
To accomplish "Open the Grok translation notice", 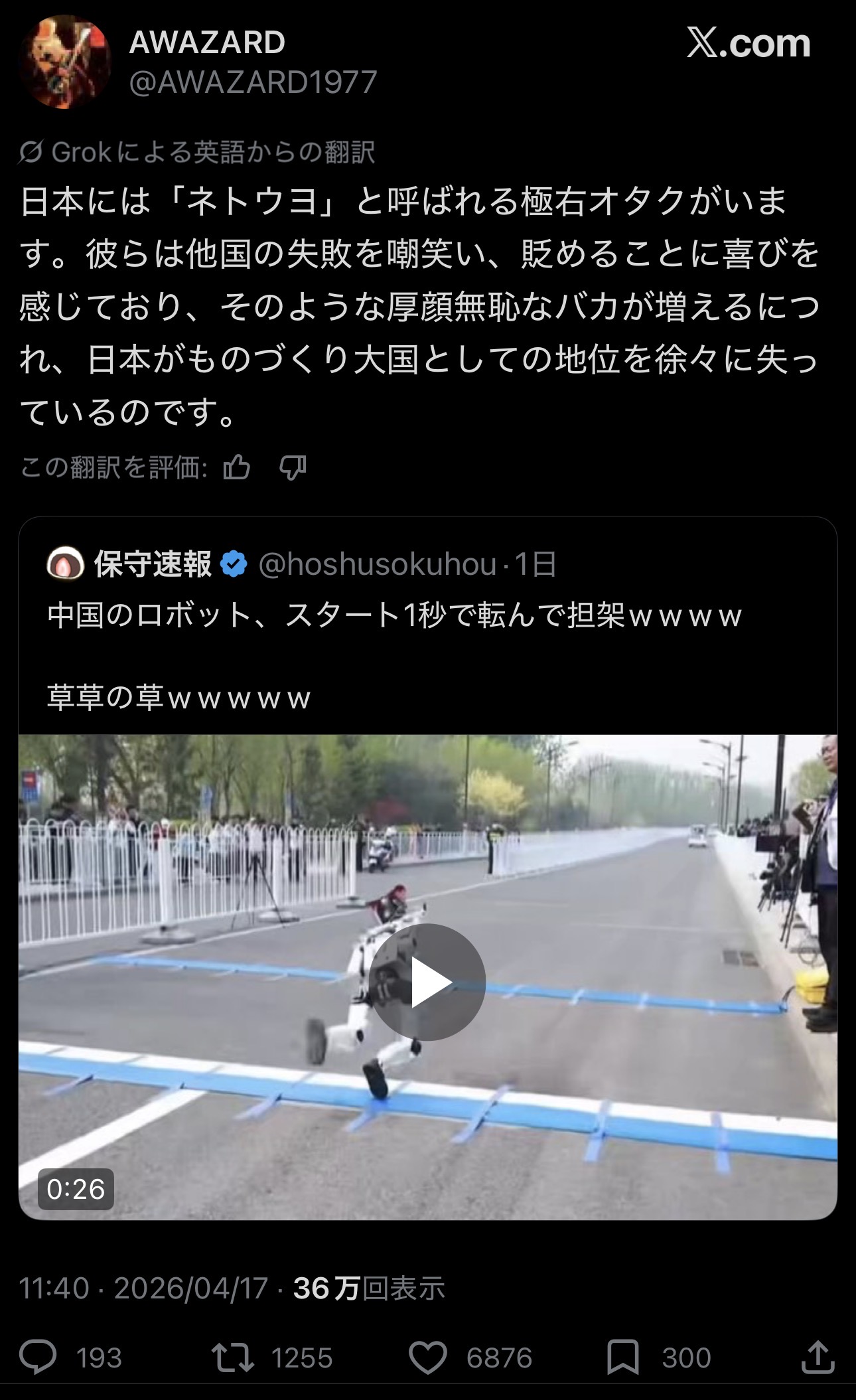I will point(197,152).
